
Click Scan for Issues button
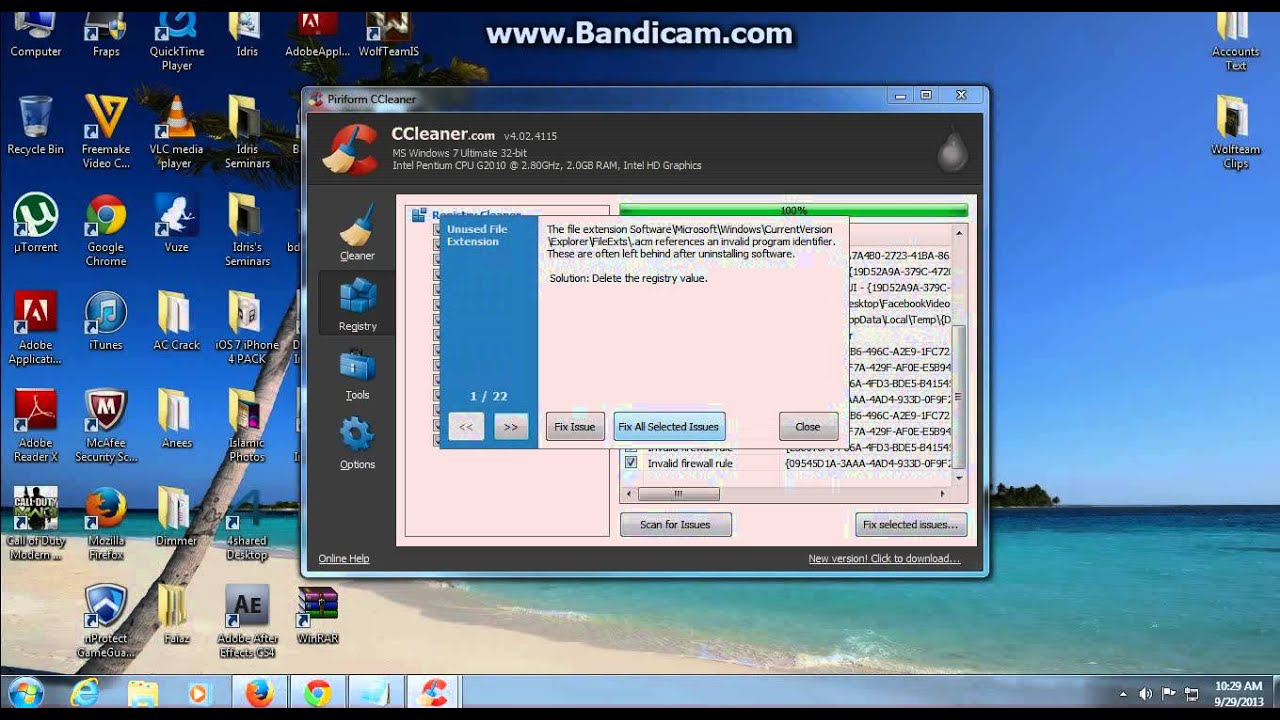[x=676, y=524]
